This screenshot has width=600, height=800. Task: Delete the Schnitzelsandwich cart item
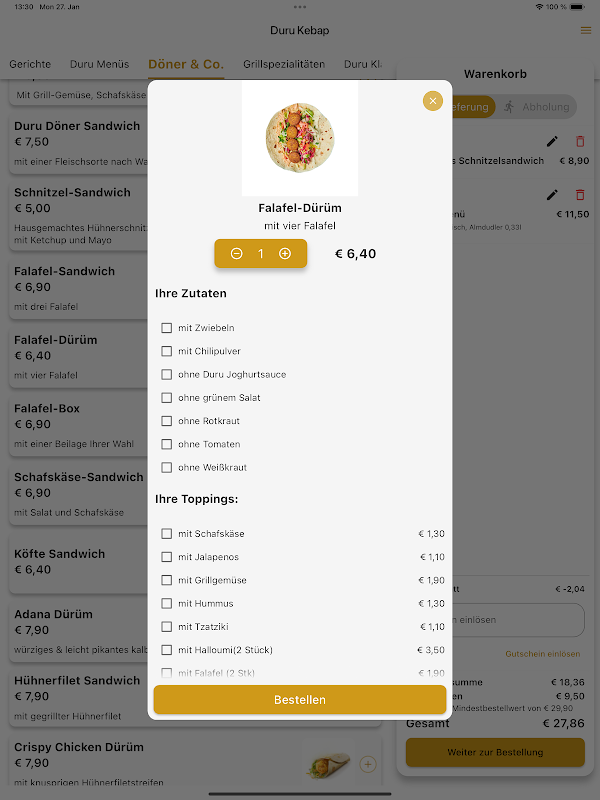pos(580,141)
